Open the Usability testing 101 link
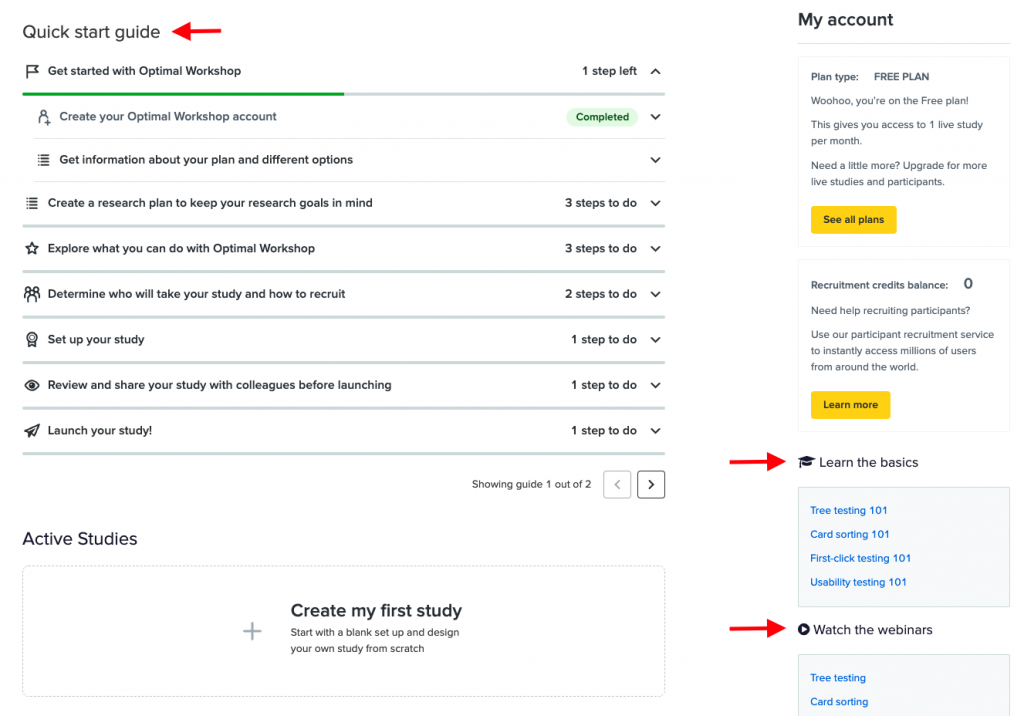 coord(858,582)
